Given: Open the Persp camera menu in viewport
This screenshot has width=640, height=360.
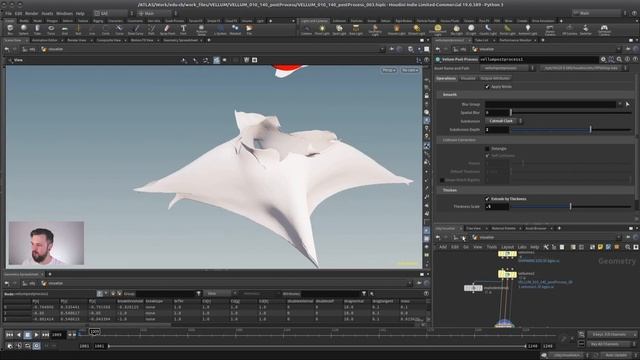Looking at the screenshot, I should tap(388, 70).
